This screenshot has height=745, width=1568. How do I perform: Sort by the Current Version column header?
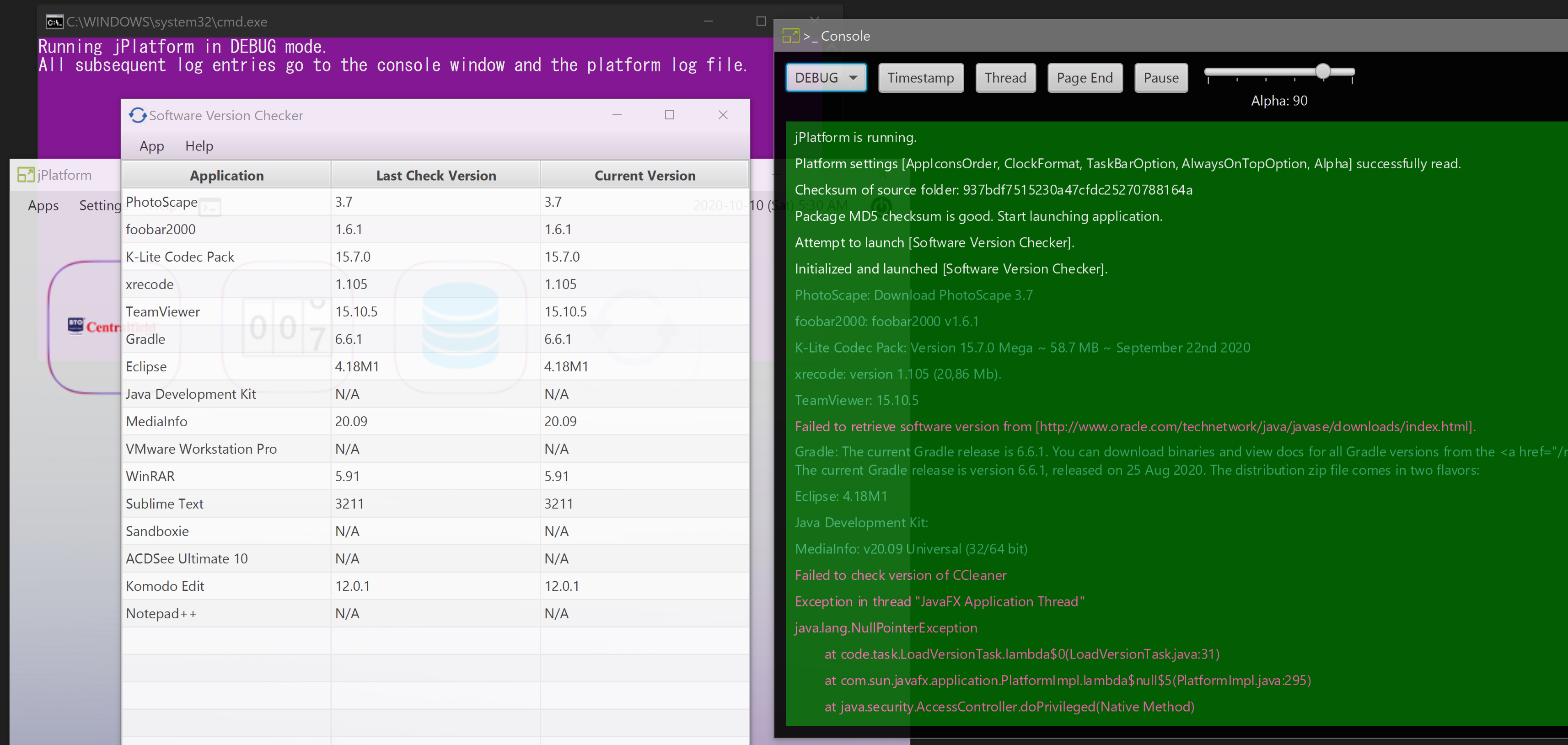click(x=644, y=175)
